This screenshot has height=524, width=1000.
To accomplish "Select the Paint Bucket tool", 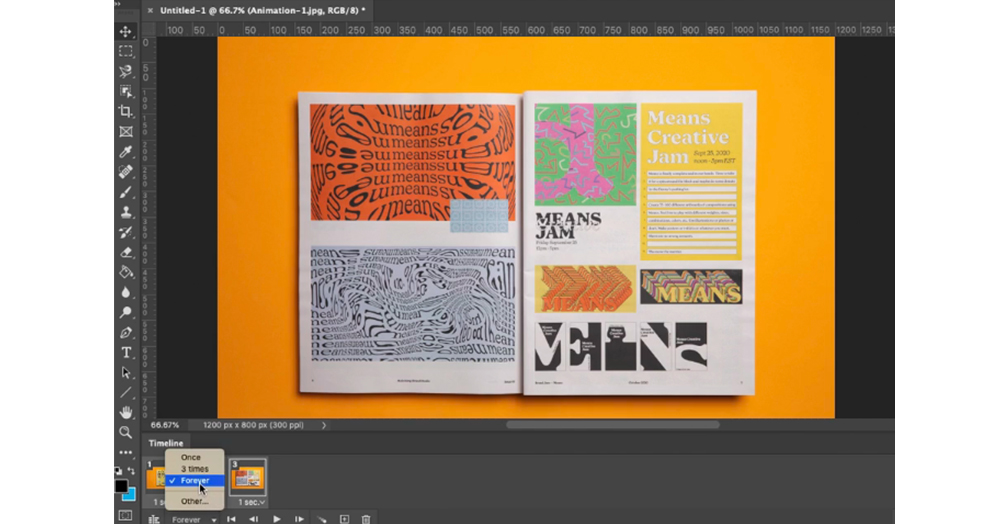I will pyautogui.click(x=126, y=272).
